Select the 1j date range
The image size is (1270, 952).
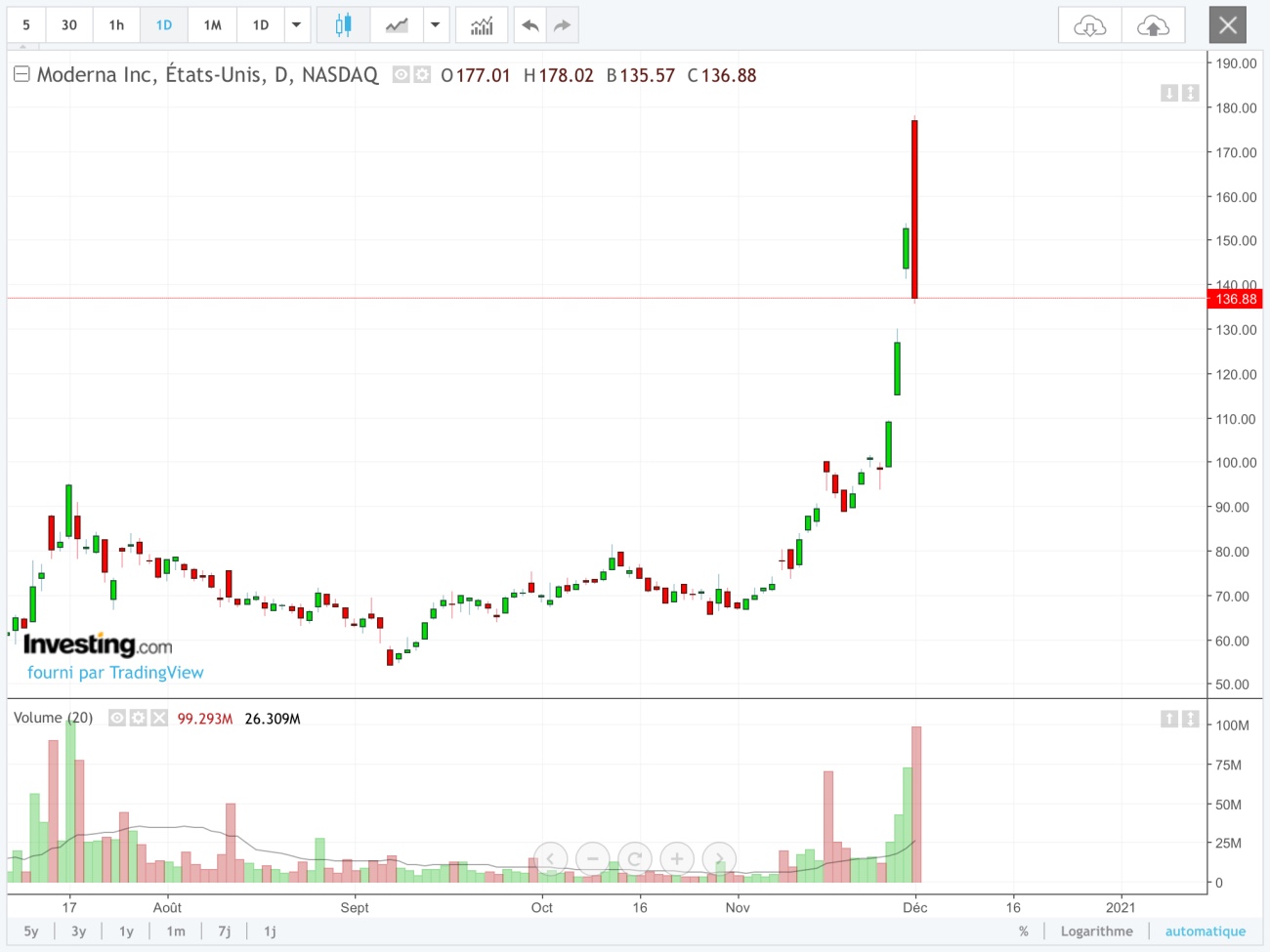(x=270, y=931)
